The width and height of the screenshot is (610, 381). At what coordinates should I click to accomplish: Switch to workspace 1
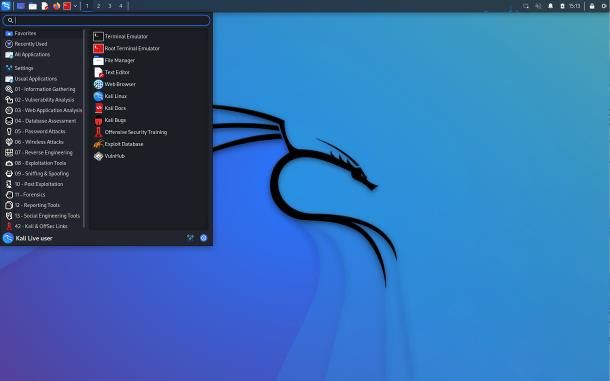87,6
